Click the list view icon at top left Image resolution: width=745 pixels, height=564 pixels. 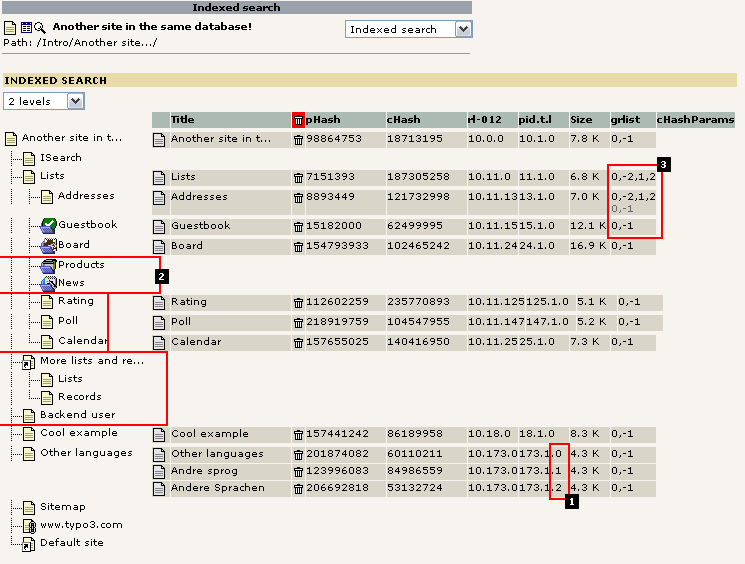coord(26,27)
